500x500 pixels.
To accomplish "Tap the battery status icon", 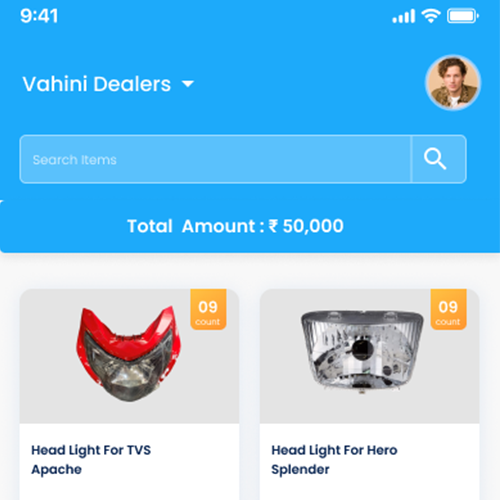I will (x=463, y=16).
